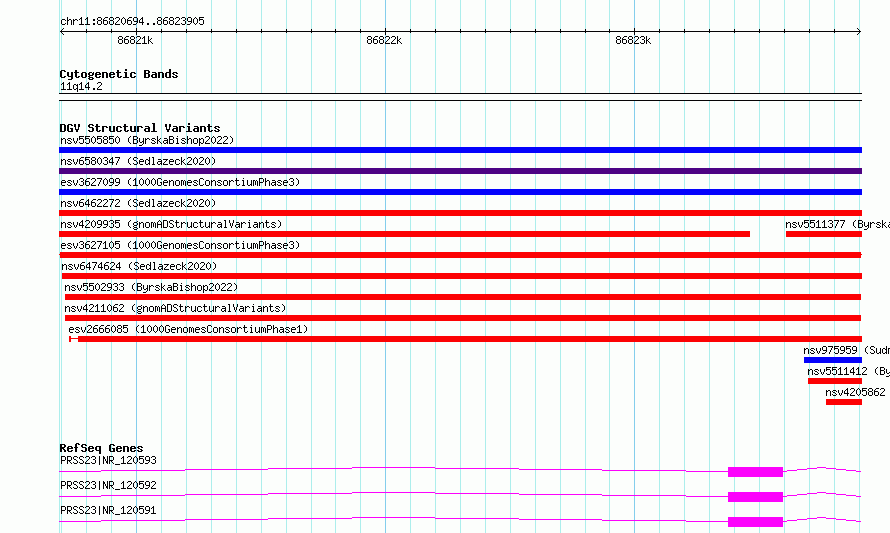Select the short red bar under nsv5511412
The image size is (890, 533).
[x=835, y=381]
